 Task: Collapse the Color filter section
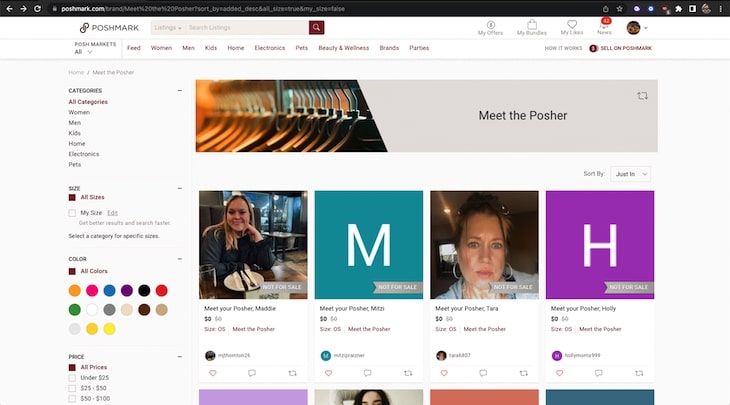[180, 259]
